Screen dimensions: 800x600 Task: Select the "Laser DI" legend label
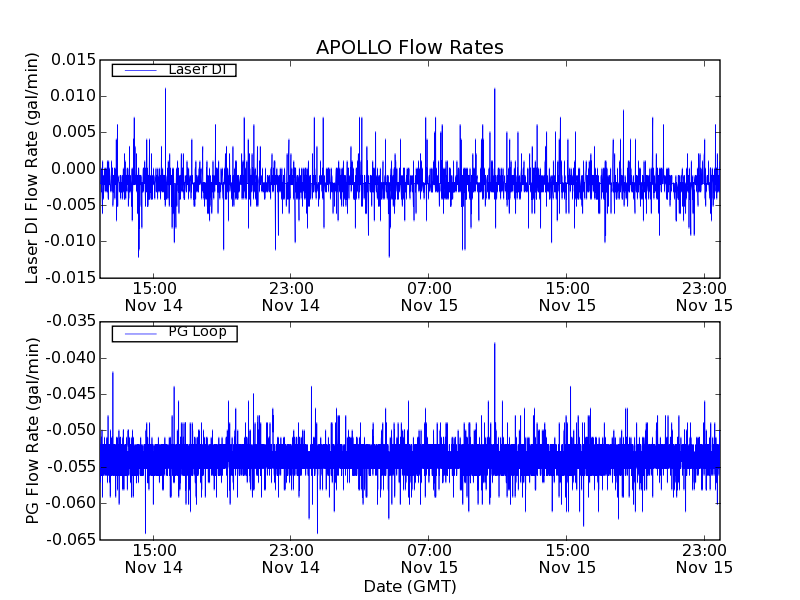click(196, 69)
